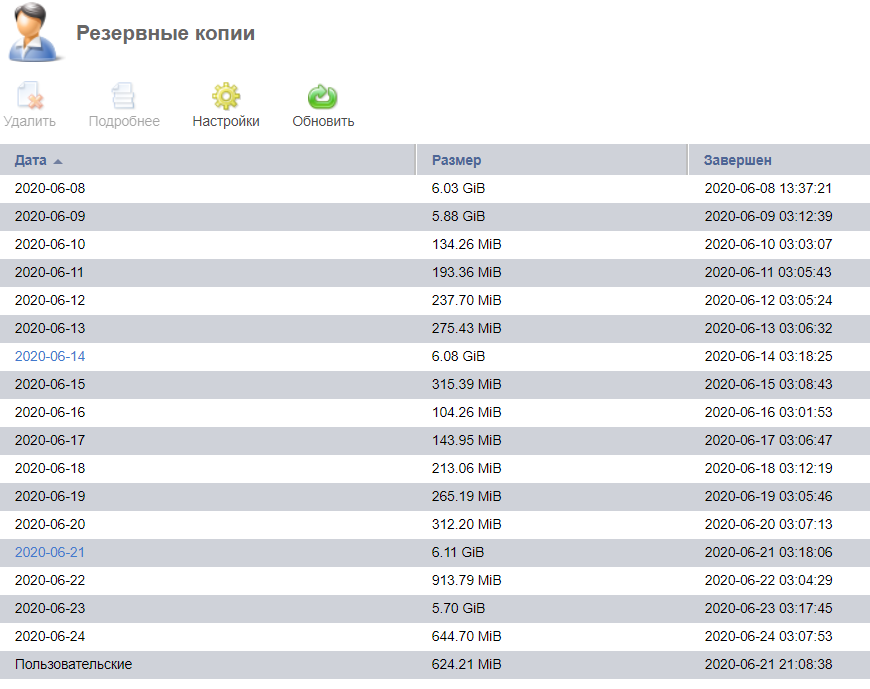This screenshot has width=870, height=689.
Task: Select the 2020-06-10 backup row
Action: pyautogui.click(x=435, y=245)
